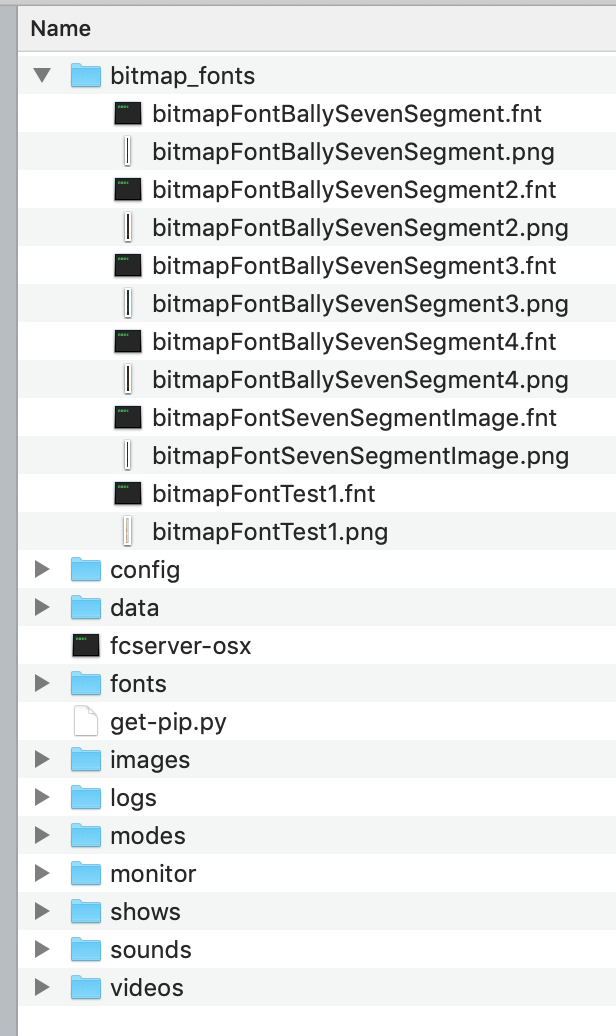
Task: Select the logs folder name
Action: click(x=133, y=798)
